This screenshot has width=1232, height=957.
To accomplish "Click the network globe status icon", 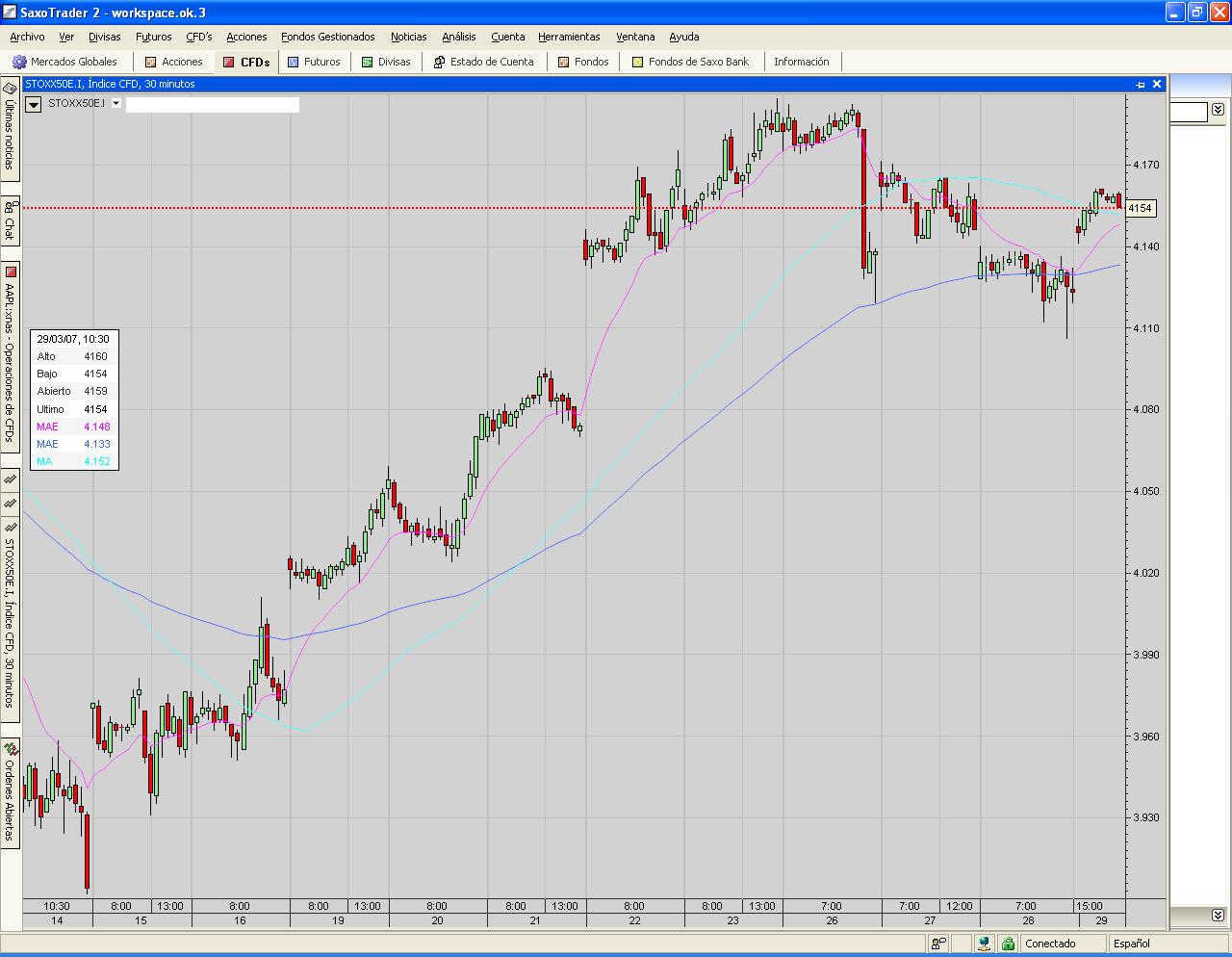I will [984, 944].
